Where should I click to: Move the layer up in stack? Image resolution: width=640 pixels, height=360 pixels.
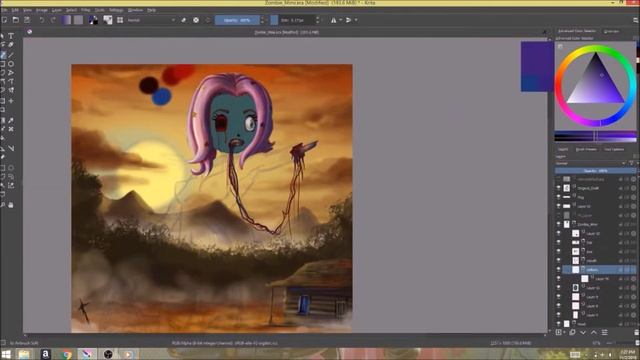tap(593, 332)
